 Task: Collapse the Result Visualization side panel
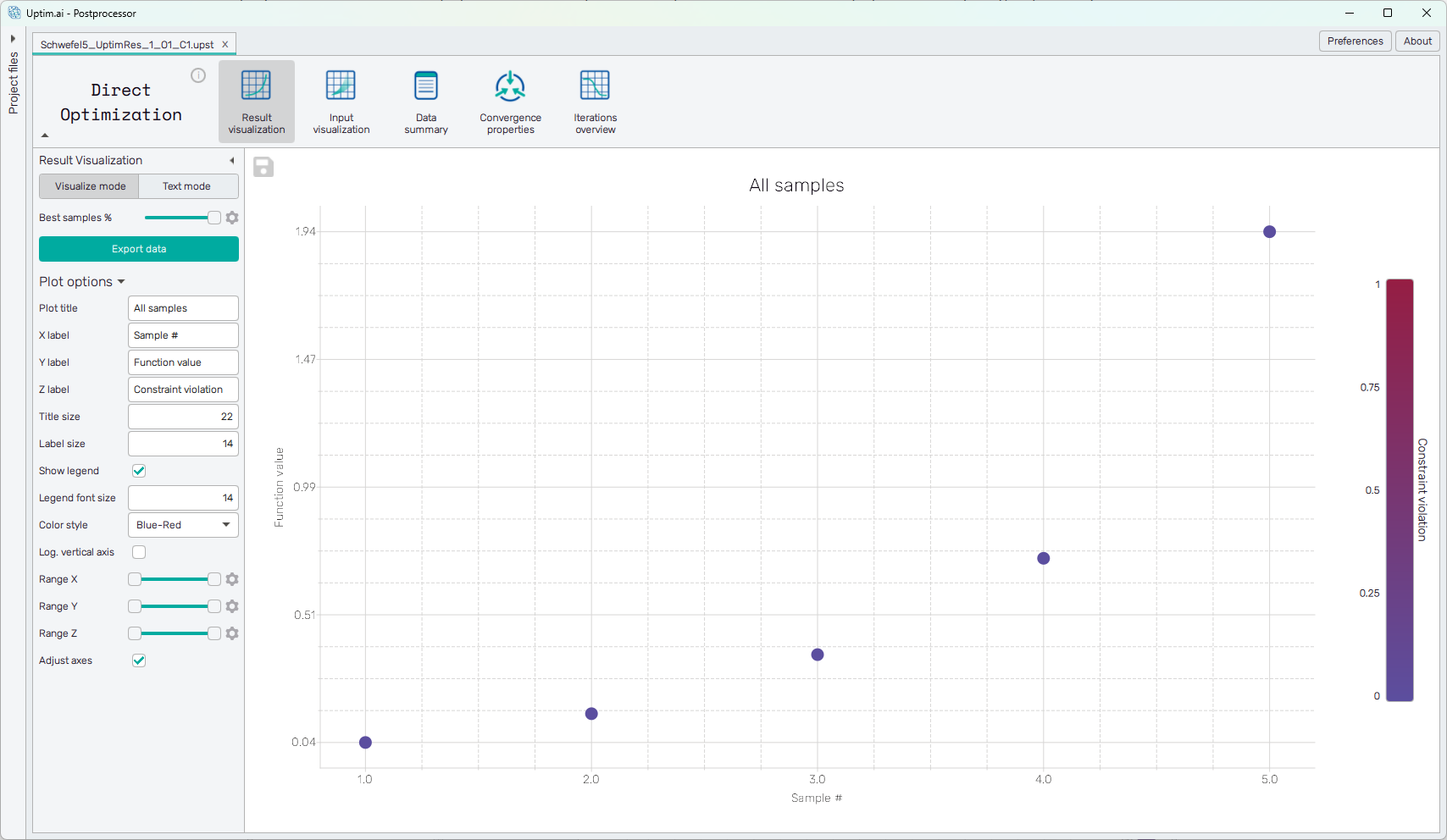coord(231,161)
